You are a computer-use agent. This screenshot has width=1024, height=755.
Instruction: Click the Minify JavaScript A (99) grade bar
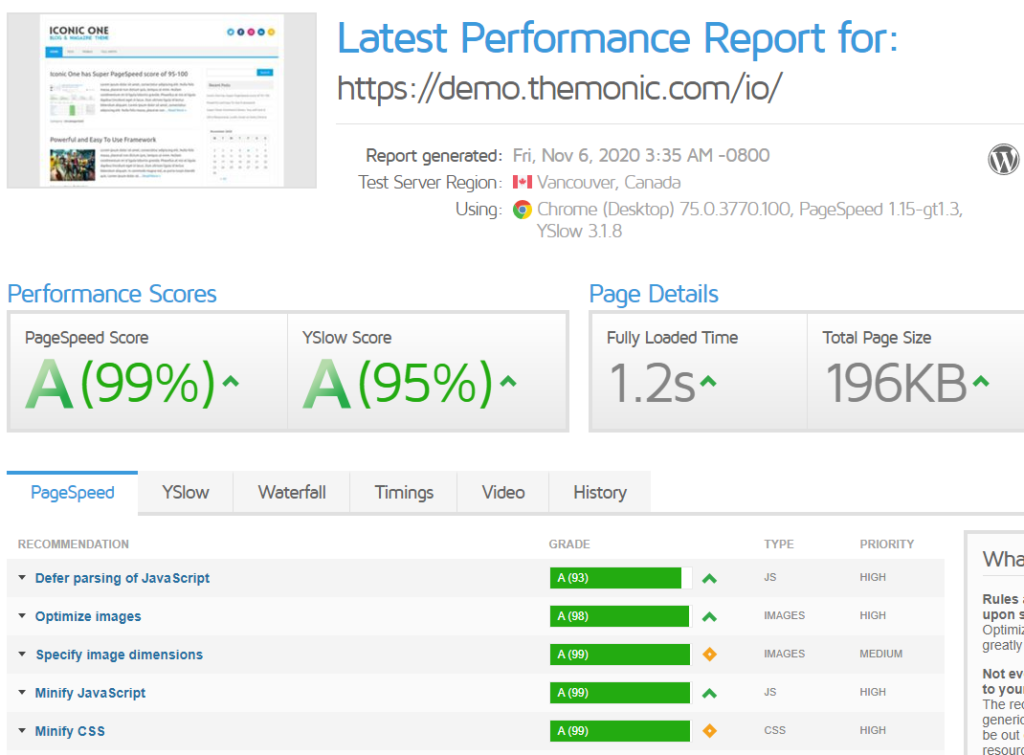tap(620, 692)
